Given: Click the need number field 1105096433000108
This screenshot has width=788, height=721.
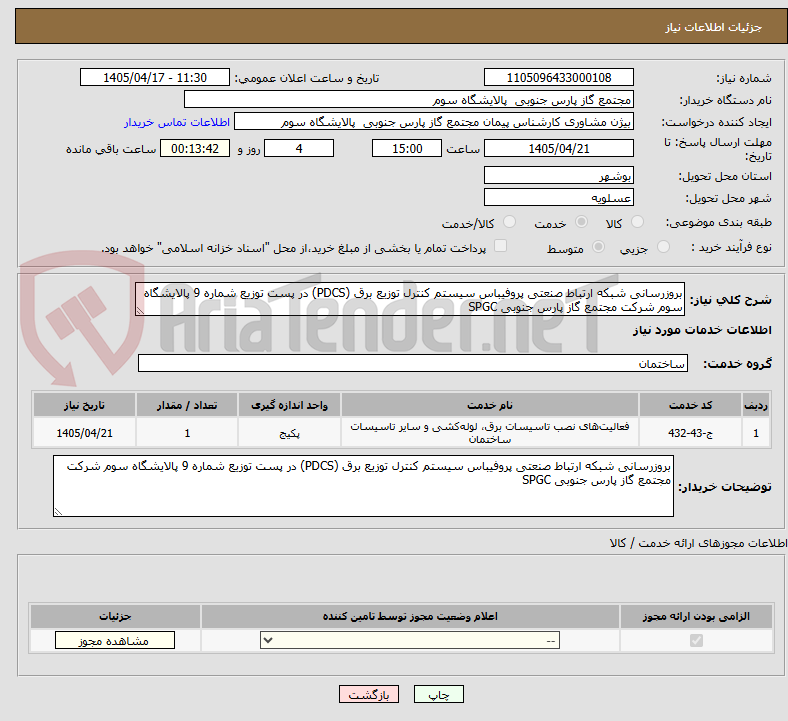Looking at the screenshot, I should (x=558, y=77).
